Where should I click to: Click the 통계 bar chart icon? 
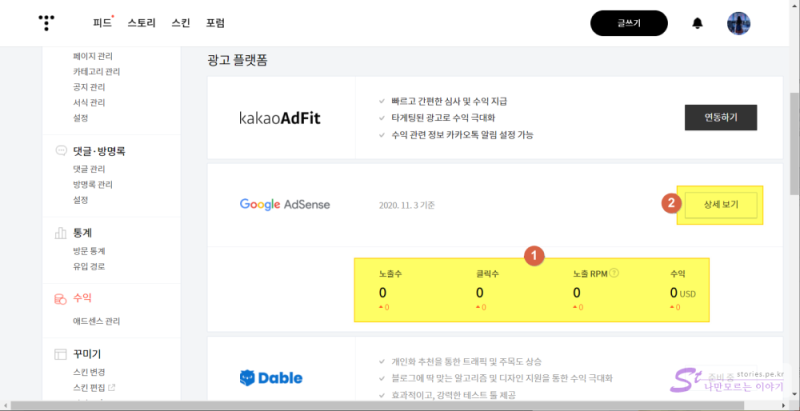[x=61, y=233]
